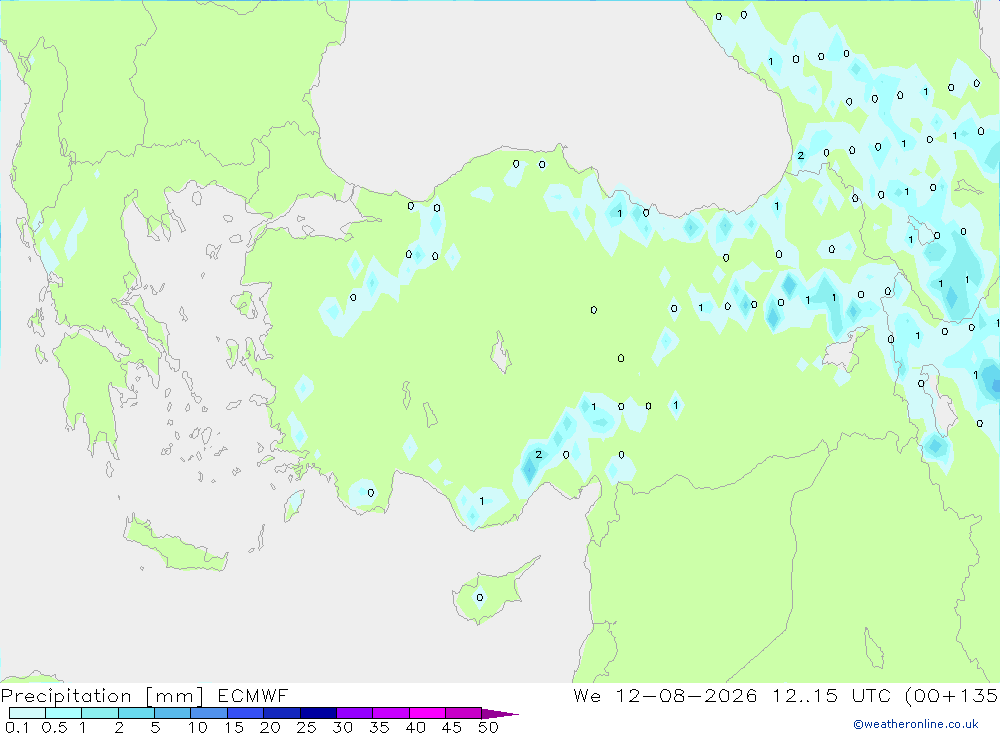Image resolution: width=1000 pixels, height=733 pixels.
Task: Pick the 1–2 mm legend color box
Action: tap(100, 713)
